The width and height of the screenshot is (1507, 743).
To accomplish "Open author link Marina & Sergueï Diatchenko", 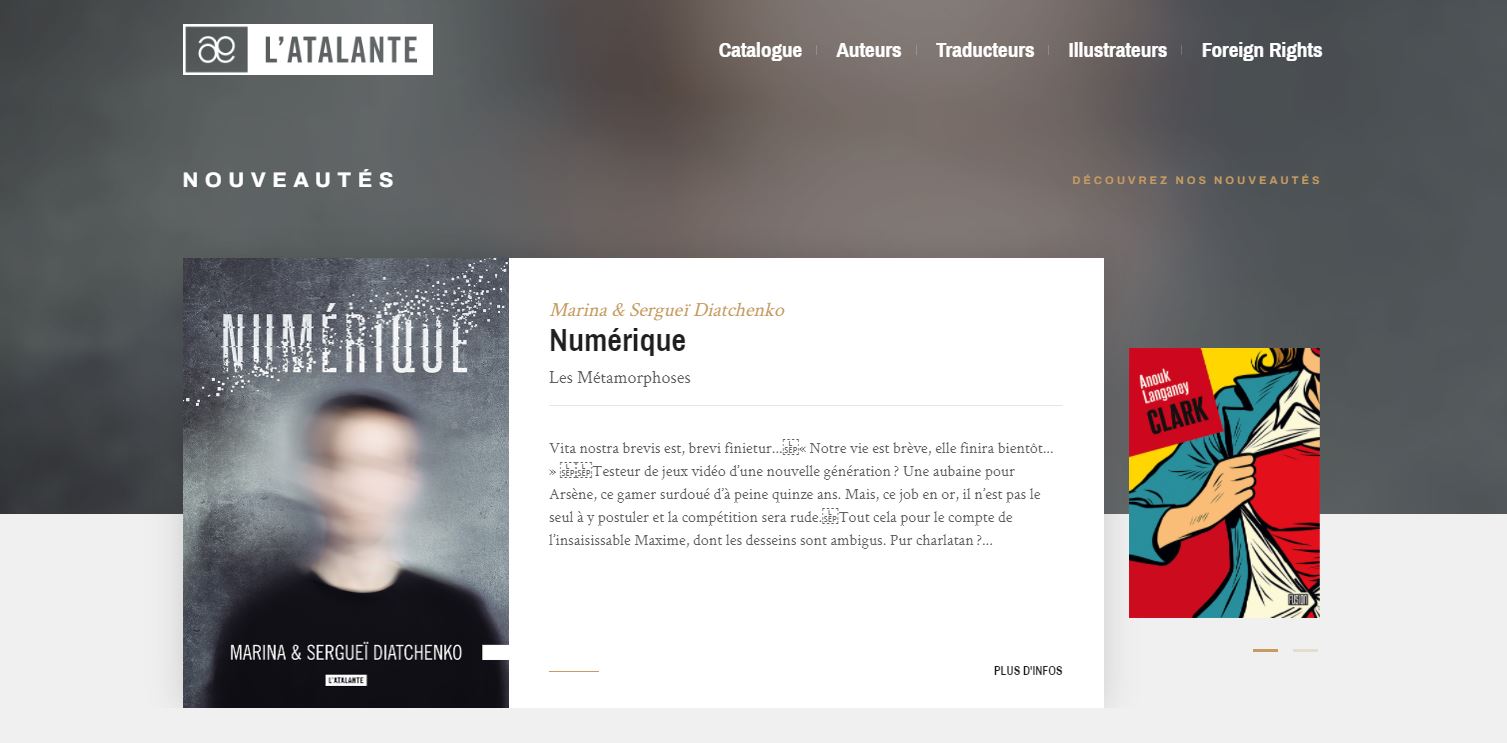I will point(666,310).
